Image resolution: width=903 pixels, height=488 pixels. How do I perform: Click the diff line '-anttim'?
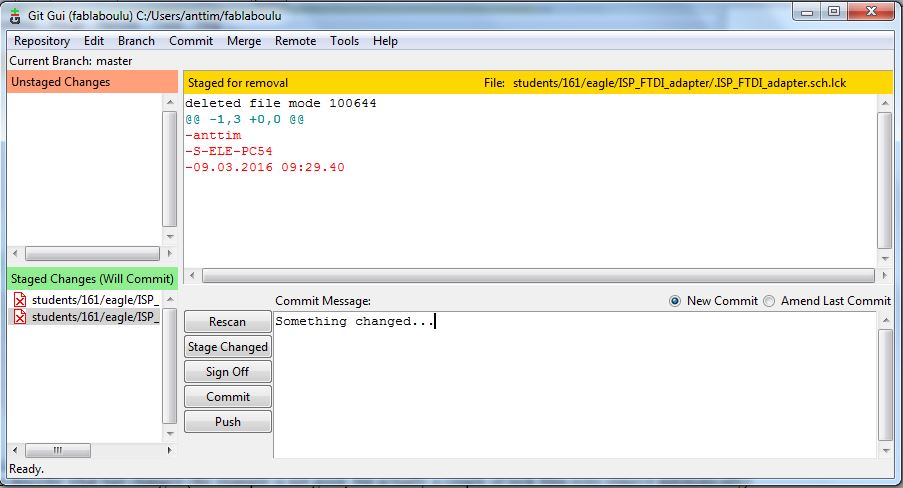(213, 135)
